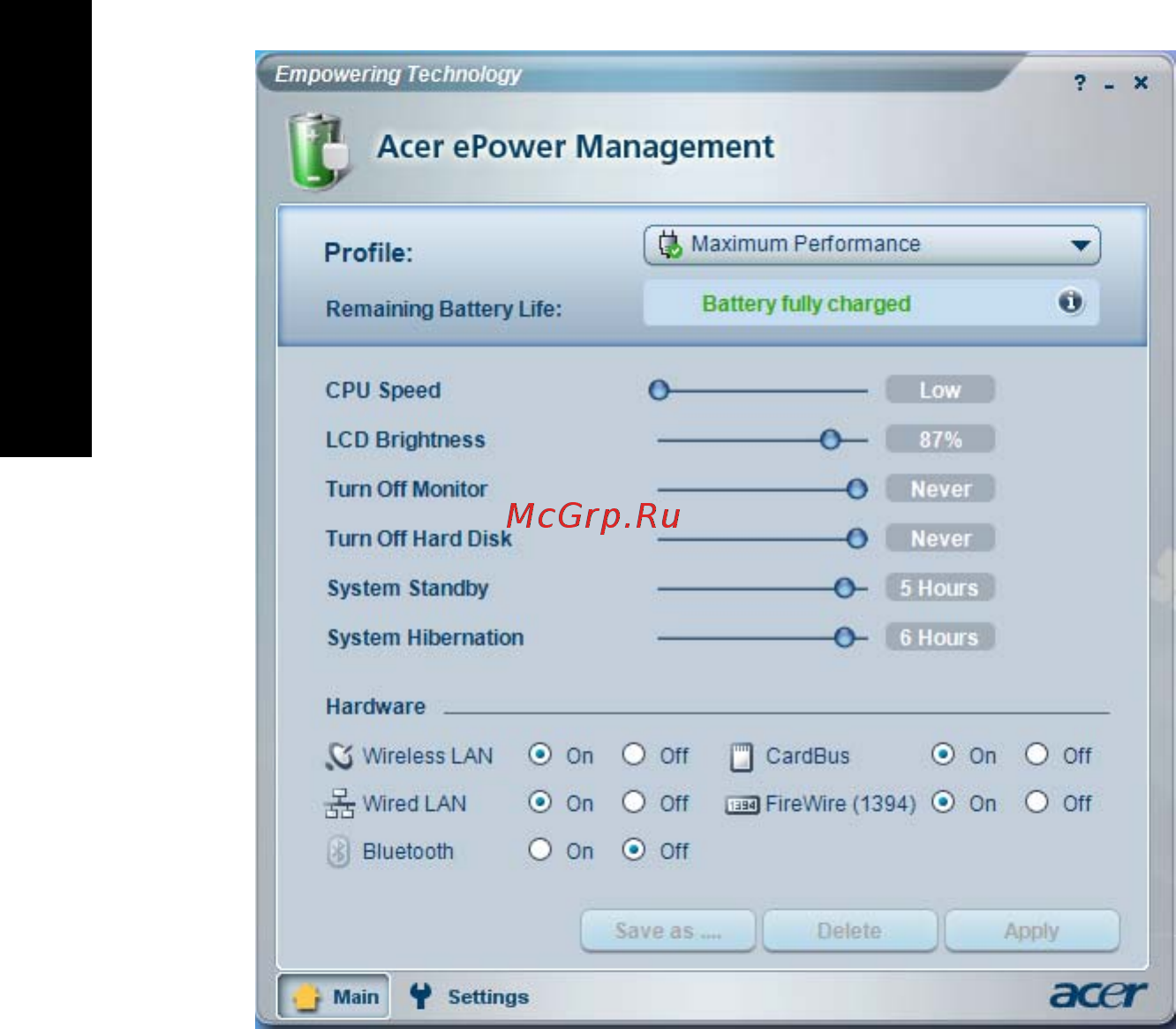Screen dimensions: 1176x1029
Task: Click the '6 Hours' hibernation value
Action: point(939,637)
